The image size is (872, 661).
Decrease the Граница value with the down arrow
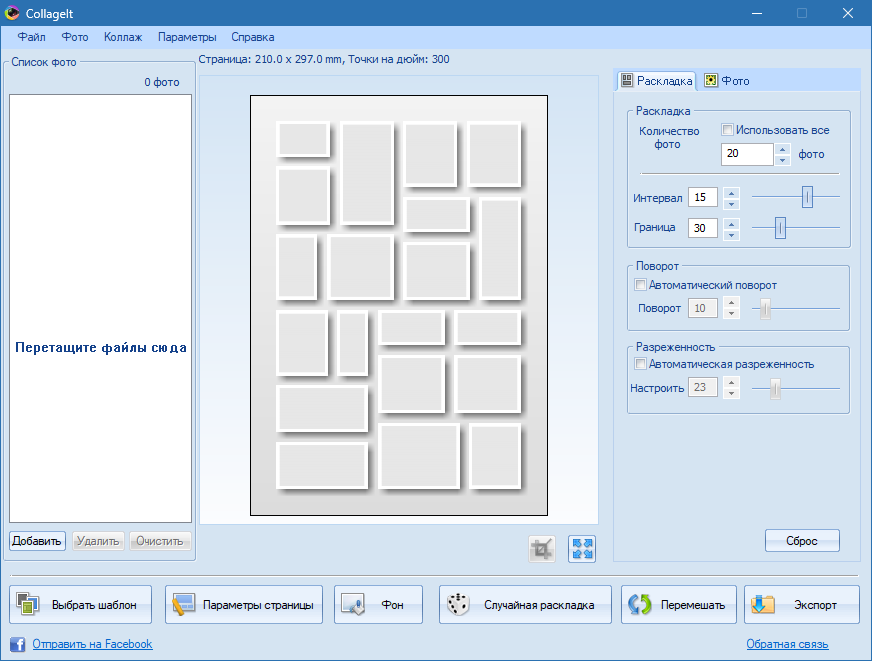click(x=731, y=235)
